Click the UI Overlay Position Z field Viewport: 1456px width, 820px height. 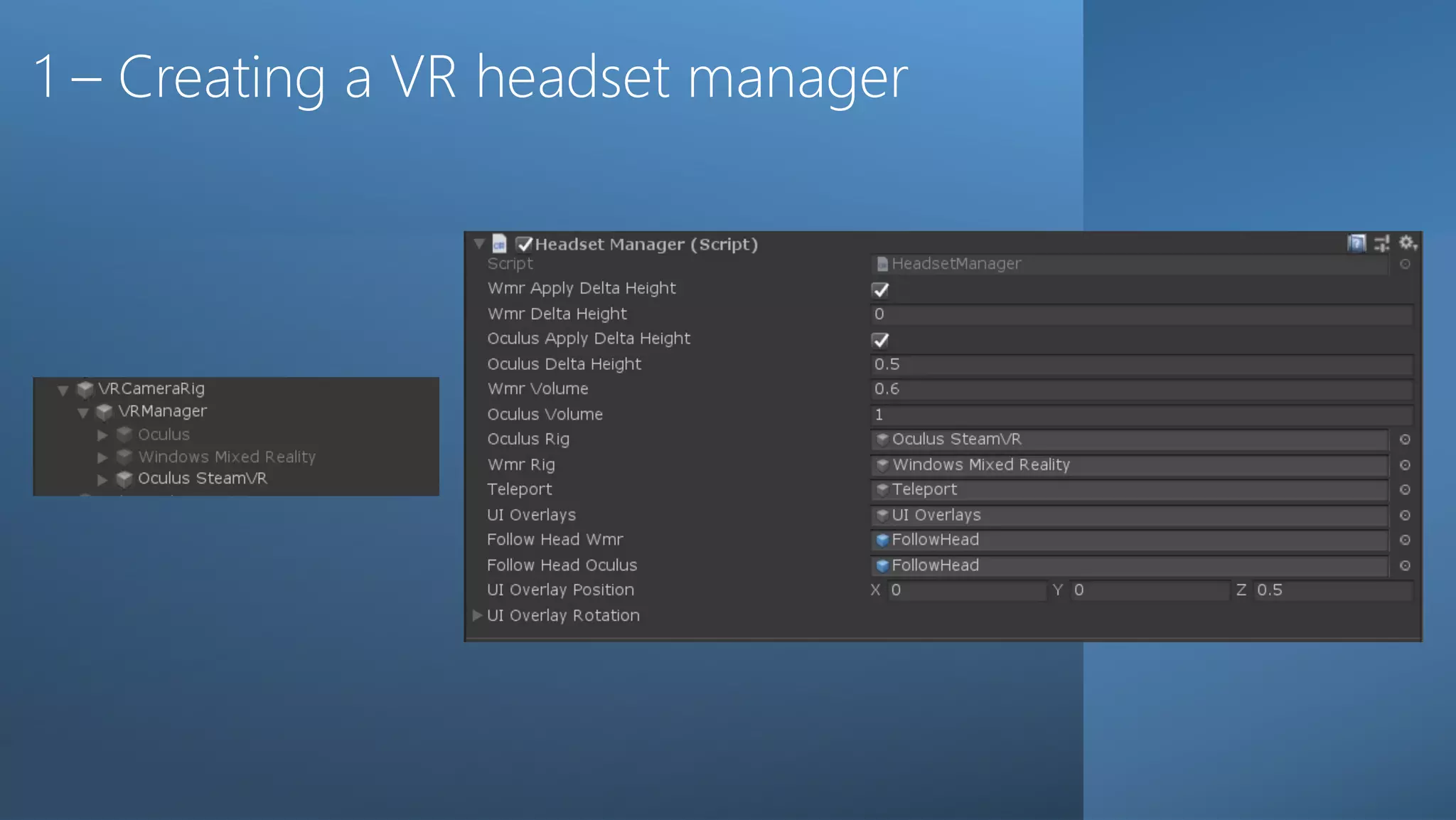pos(1333,590)
